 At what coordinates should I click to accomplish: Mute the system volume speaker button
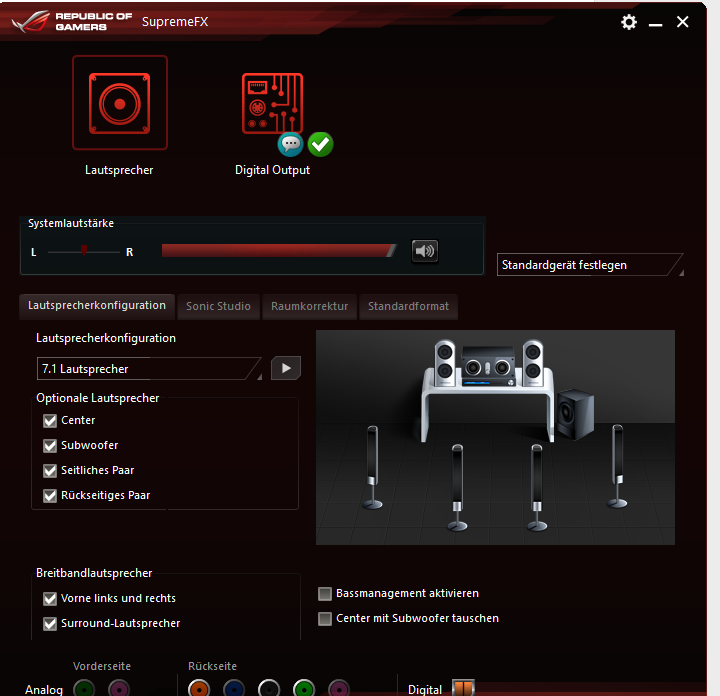tap(425, 251)
